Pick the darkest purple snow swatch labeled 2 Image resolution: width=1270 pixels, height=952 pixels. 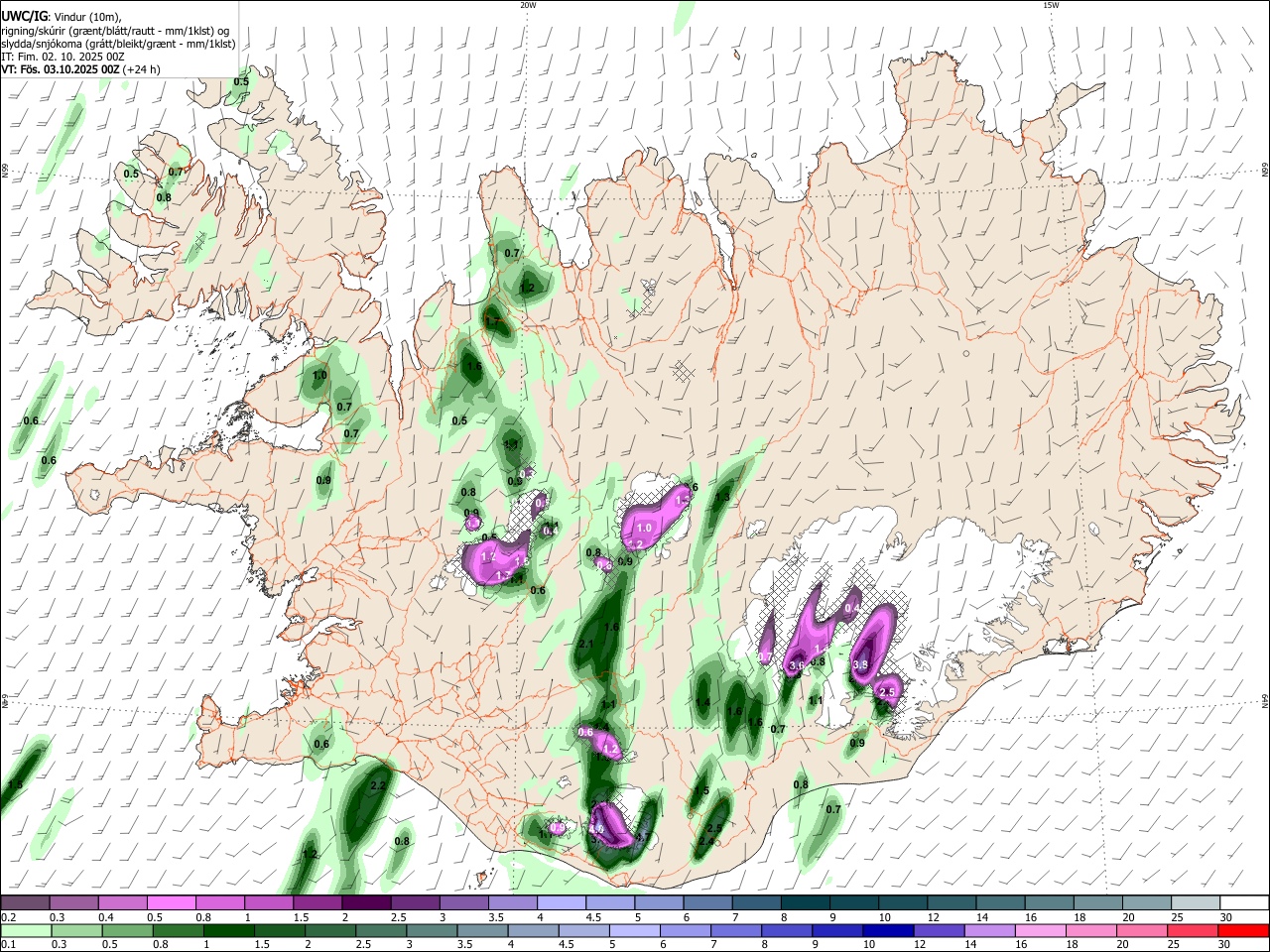pos(367,902)
